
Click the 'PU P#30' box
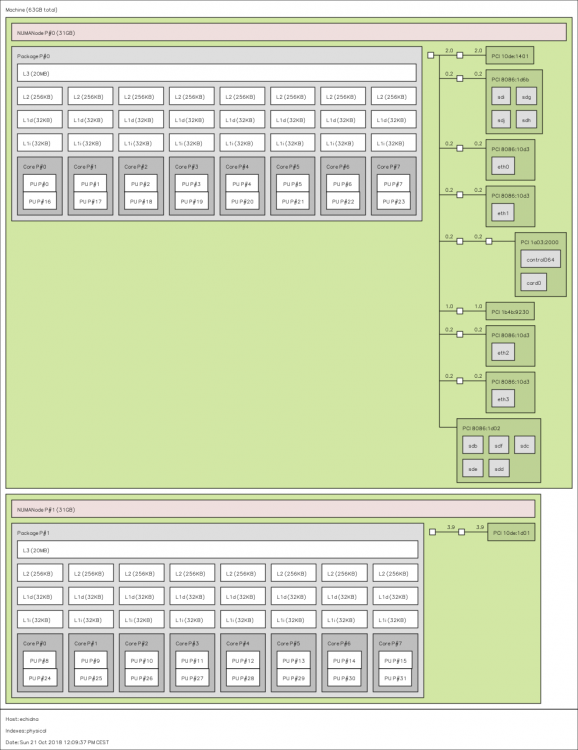[x=345, y=678]
